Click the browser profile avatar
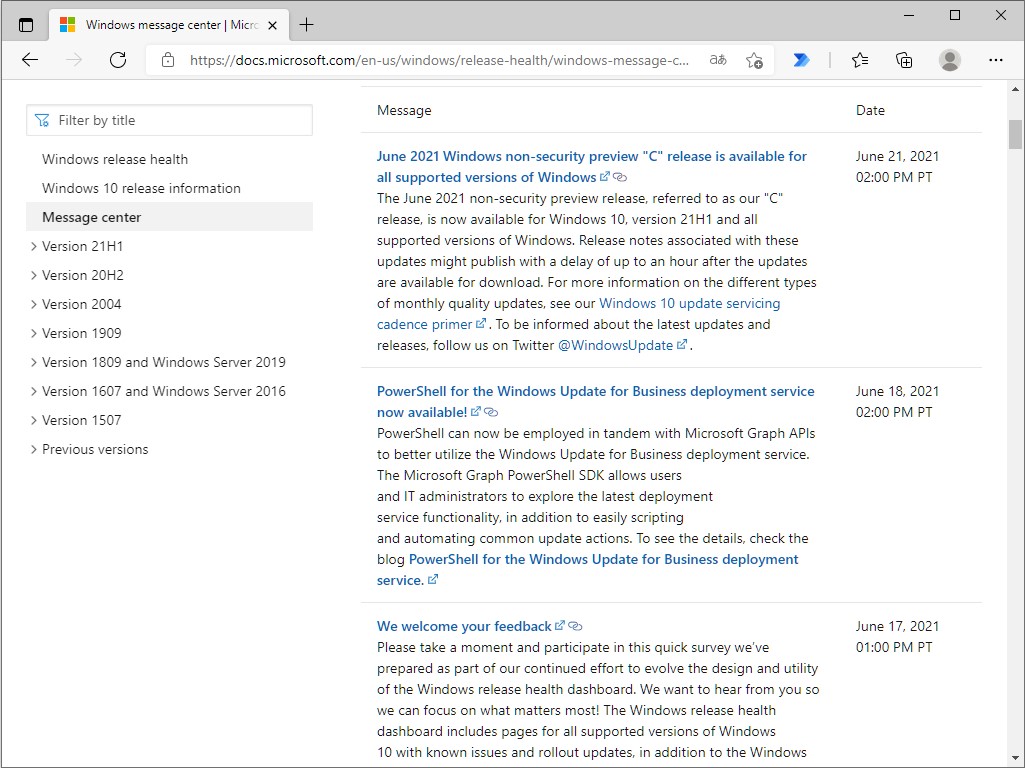Image resolution: width=1025 pixels, height=768 pixels. coord(949,60)
